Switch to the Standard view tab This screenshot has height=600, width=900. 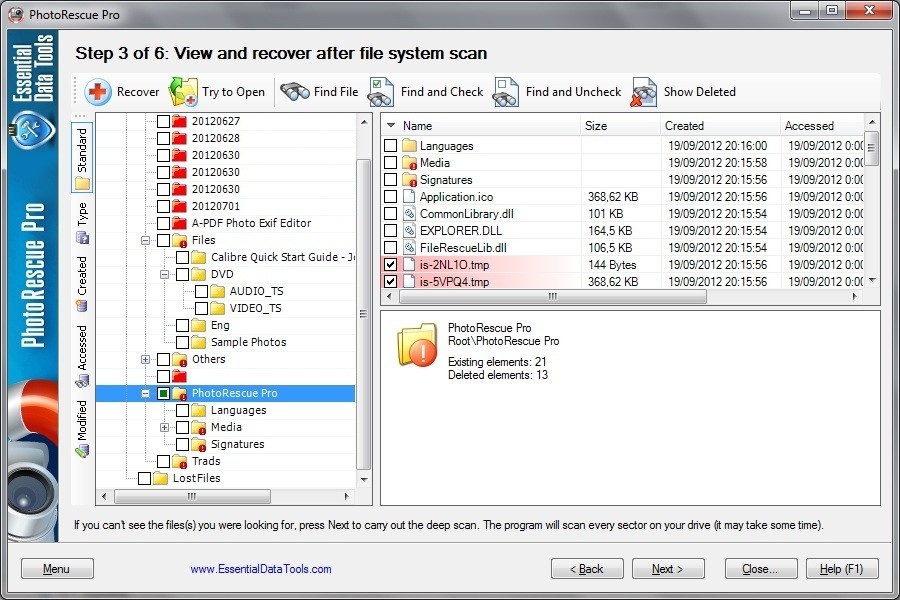pos(82,158)
